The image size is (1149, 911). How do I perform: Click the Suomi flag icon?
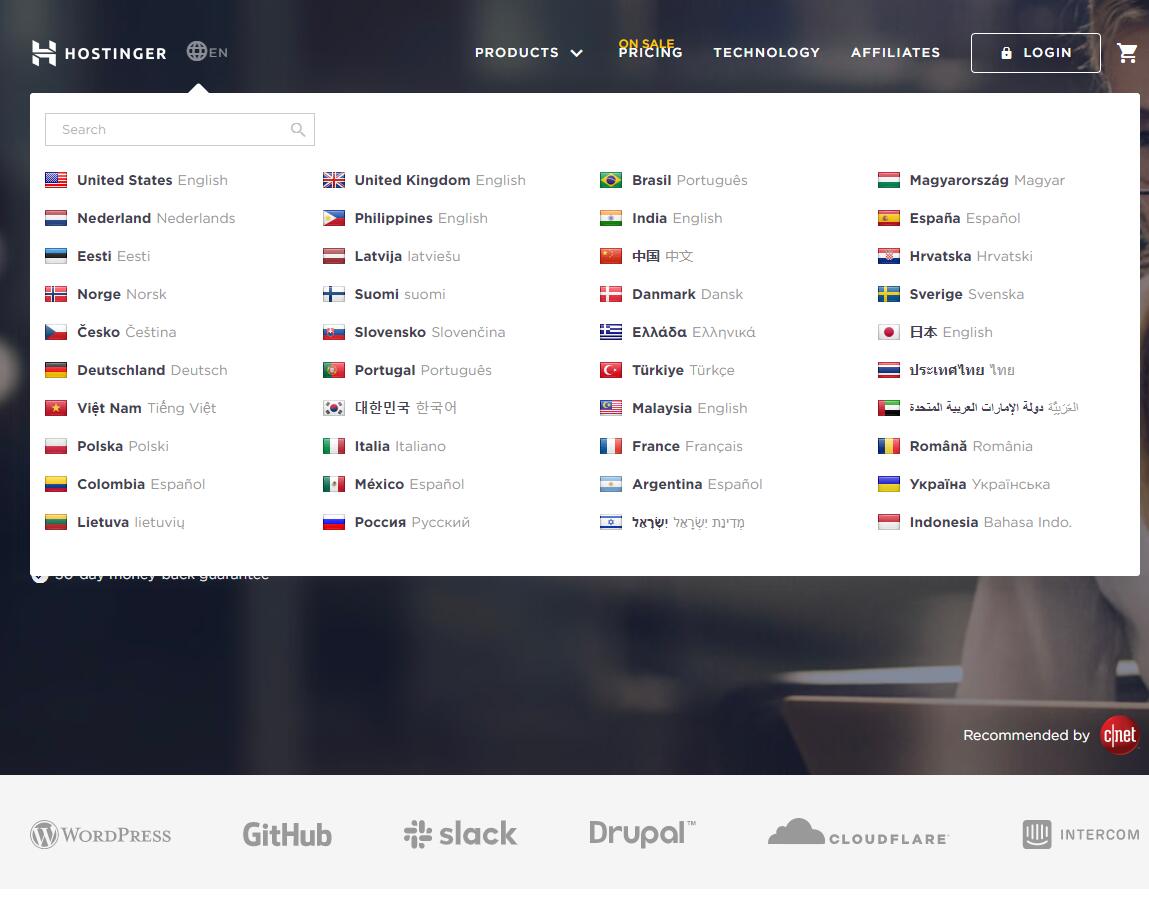(x=333, y=295)
